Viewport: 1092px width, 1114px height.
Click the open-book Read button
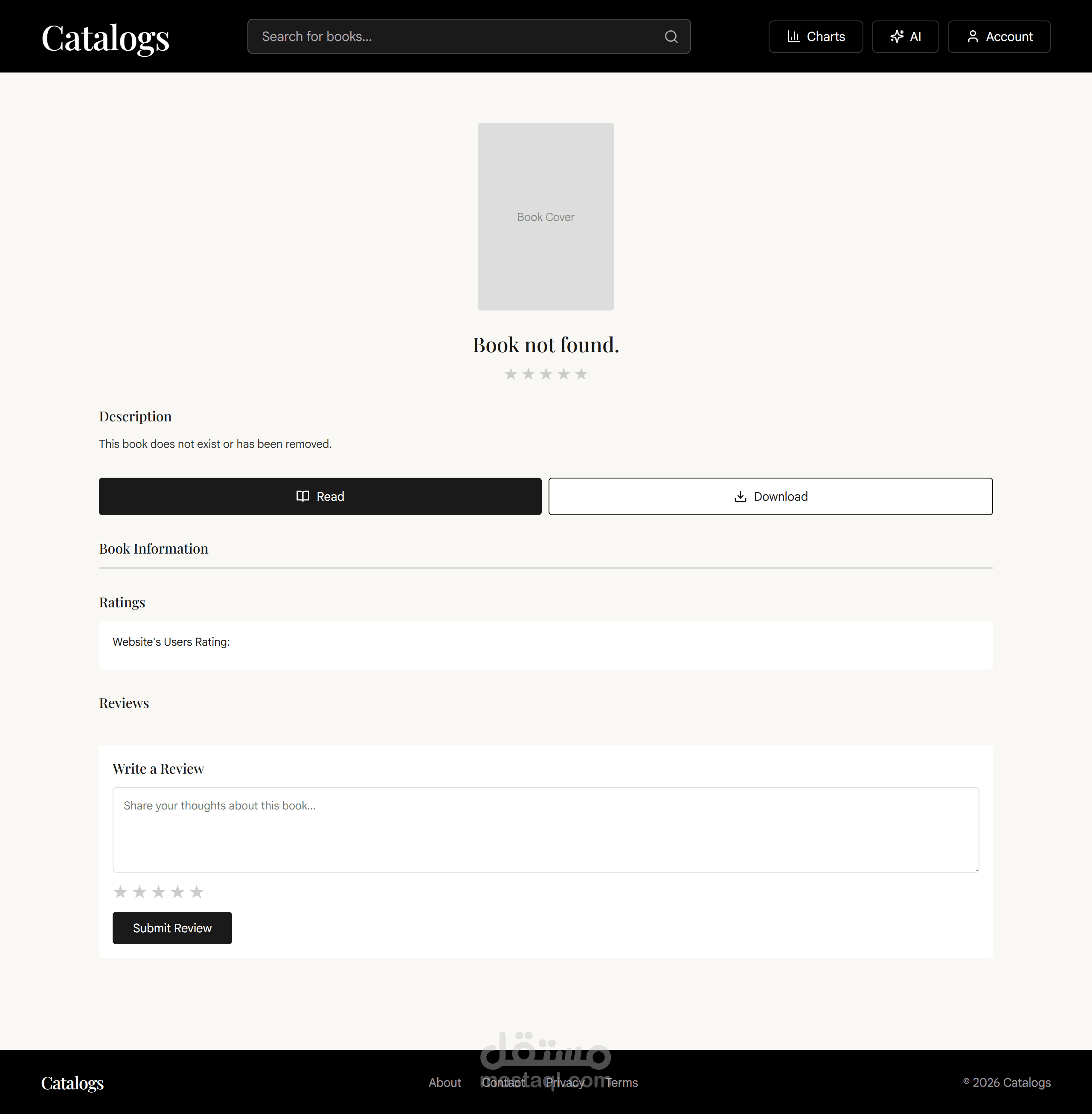[320, 496]
